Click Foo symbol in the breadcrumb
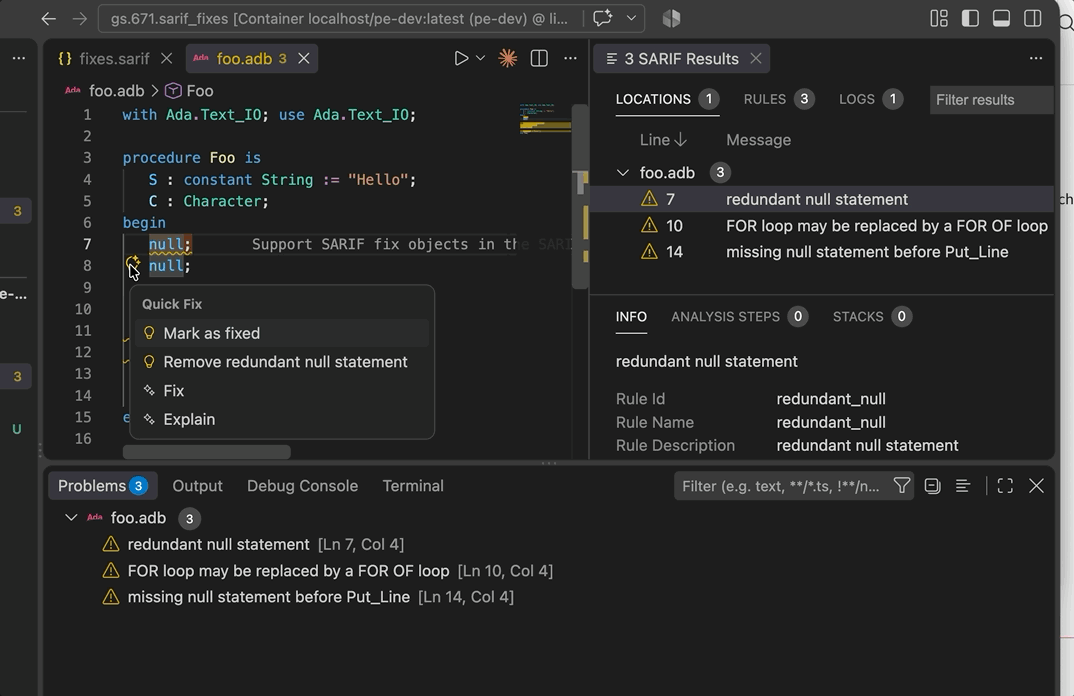 pyautogui.click(x=199, y=91)
